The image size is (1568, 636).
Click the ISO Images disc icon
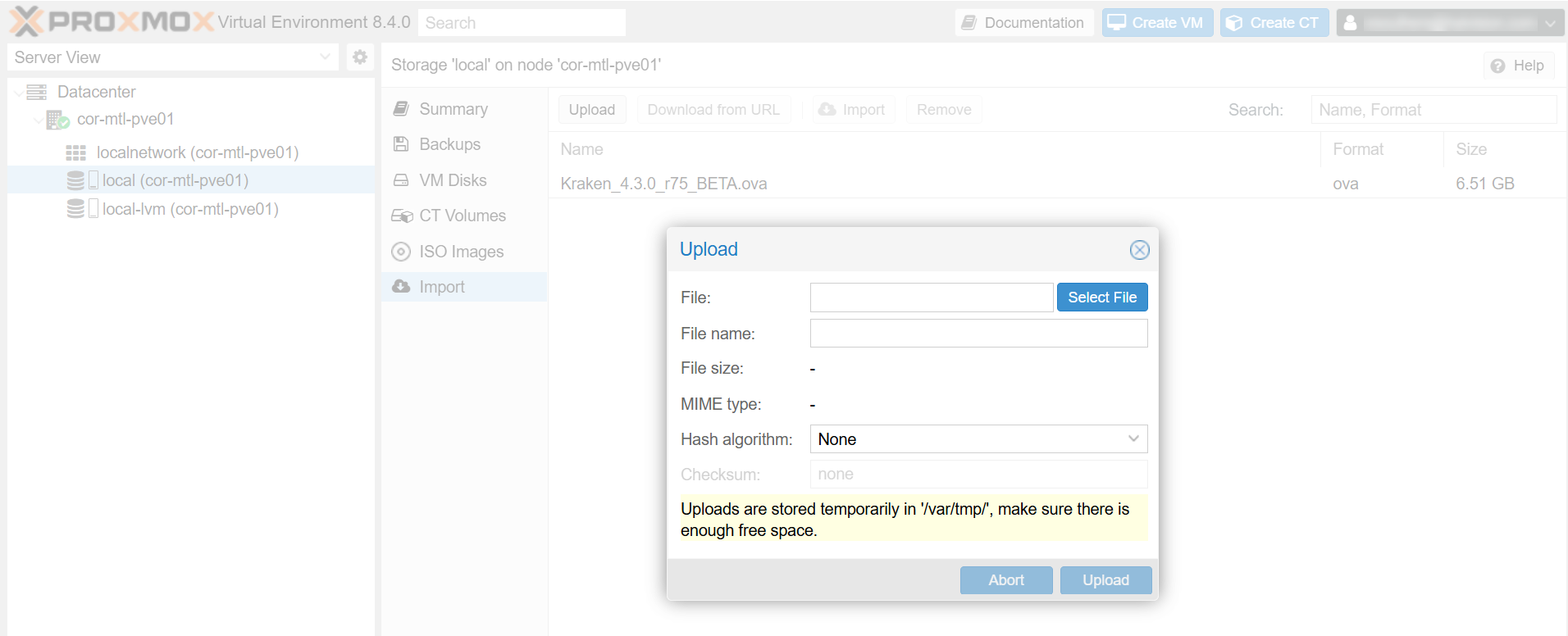[x=401, y=252]
